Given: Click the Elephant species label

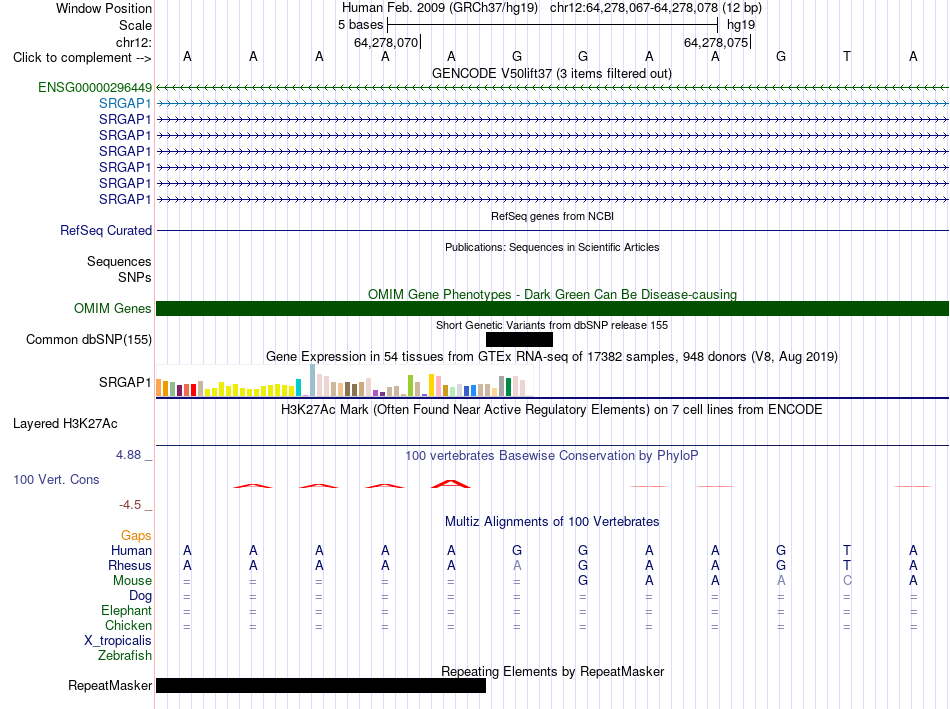Looking at the screenshot, I should 127,610.
